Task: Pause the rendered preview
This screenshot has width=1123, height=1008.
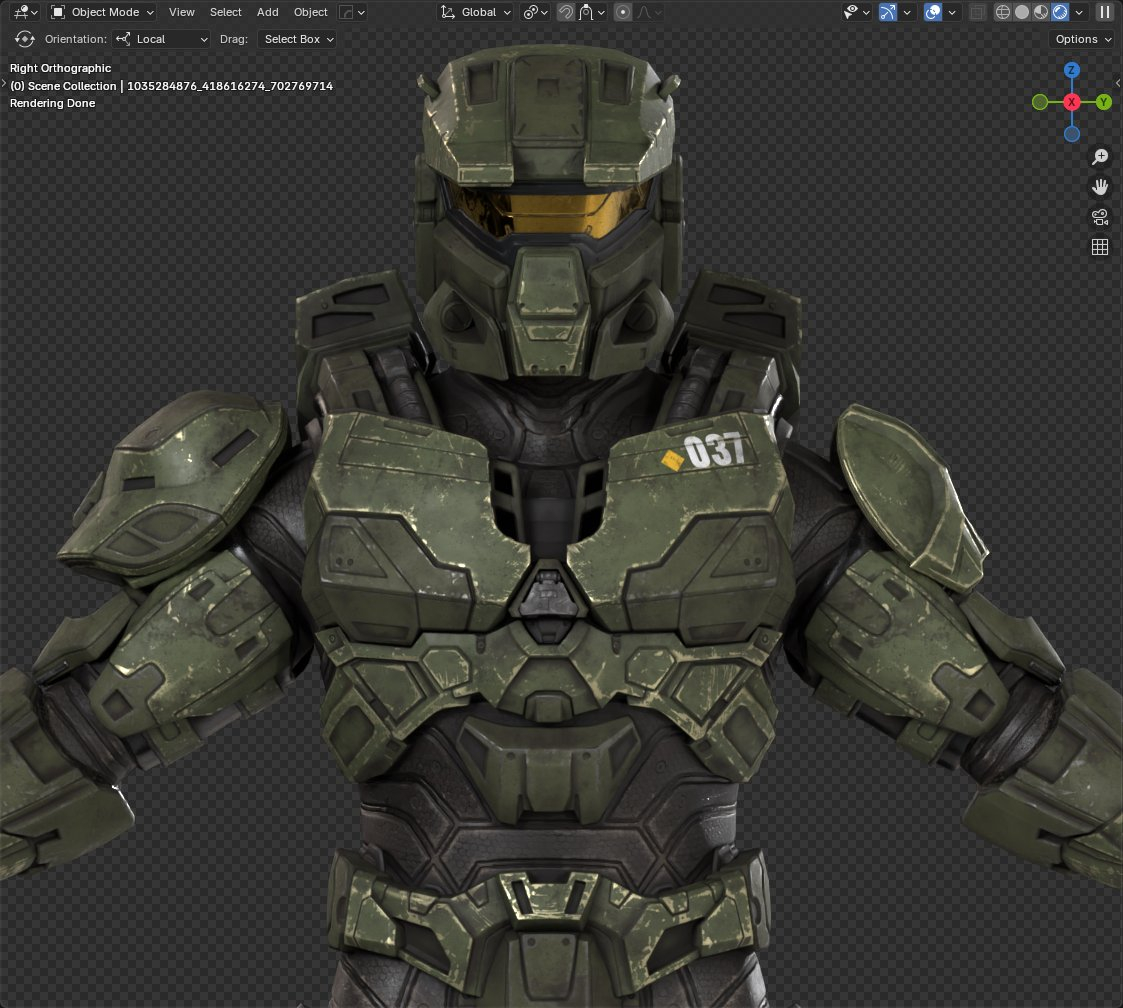Action: tap(1104, 12)
